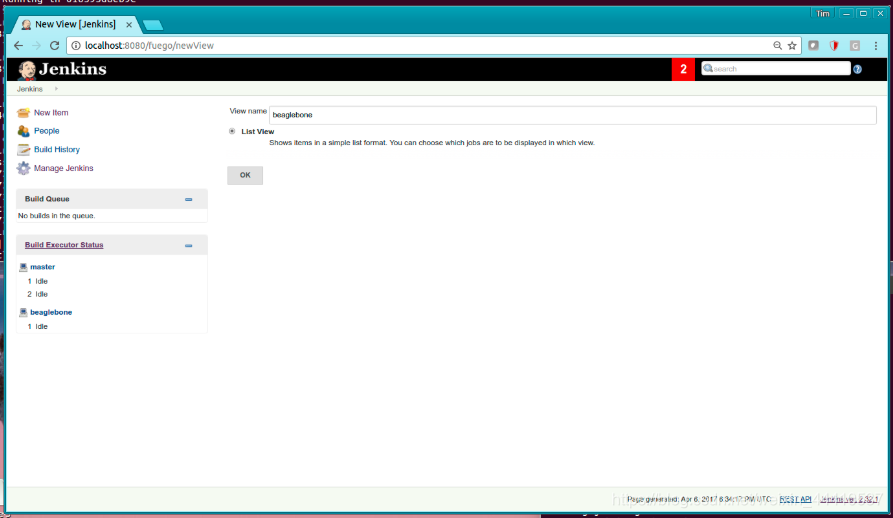Confirm with the OK button

pyautogui.click(x=245, y=175)
